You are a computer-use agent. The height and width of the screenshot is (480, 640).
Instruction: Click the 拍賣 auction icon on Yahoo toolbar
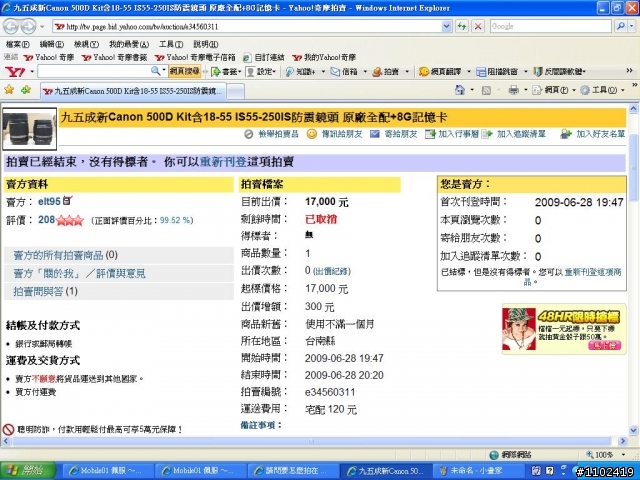[377, 72]
